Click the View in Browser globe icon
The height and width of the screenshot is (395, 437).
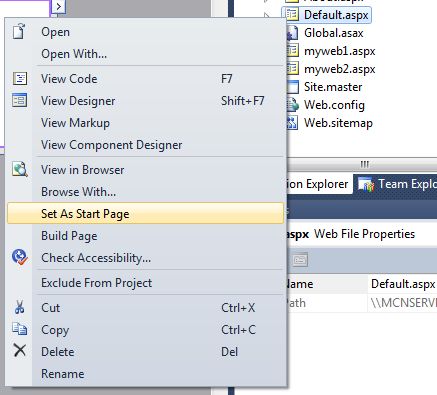[20, 169]
